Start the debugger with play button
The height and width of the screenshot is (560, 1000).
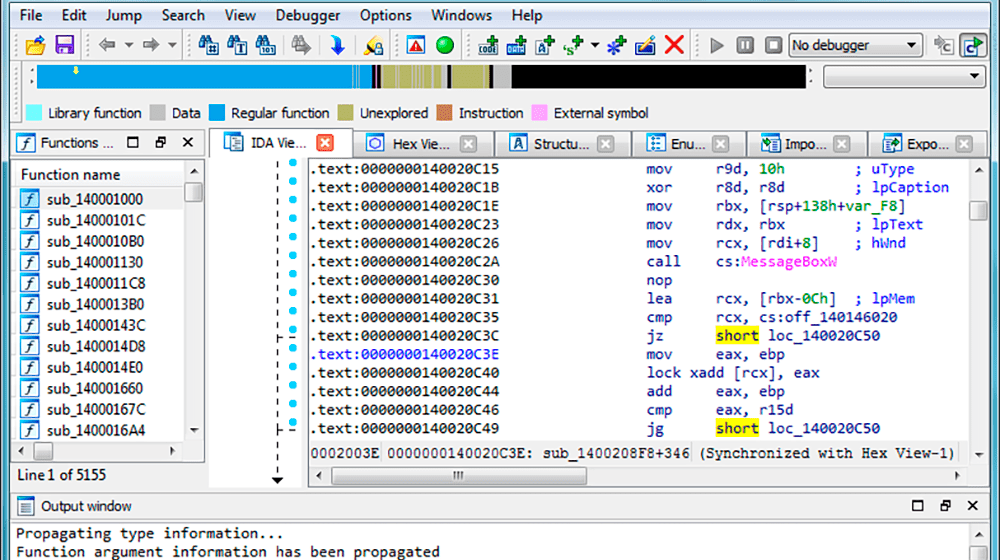(717, 45)
